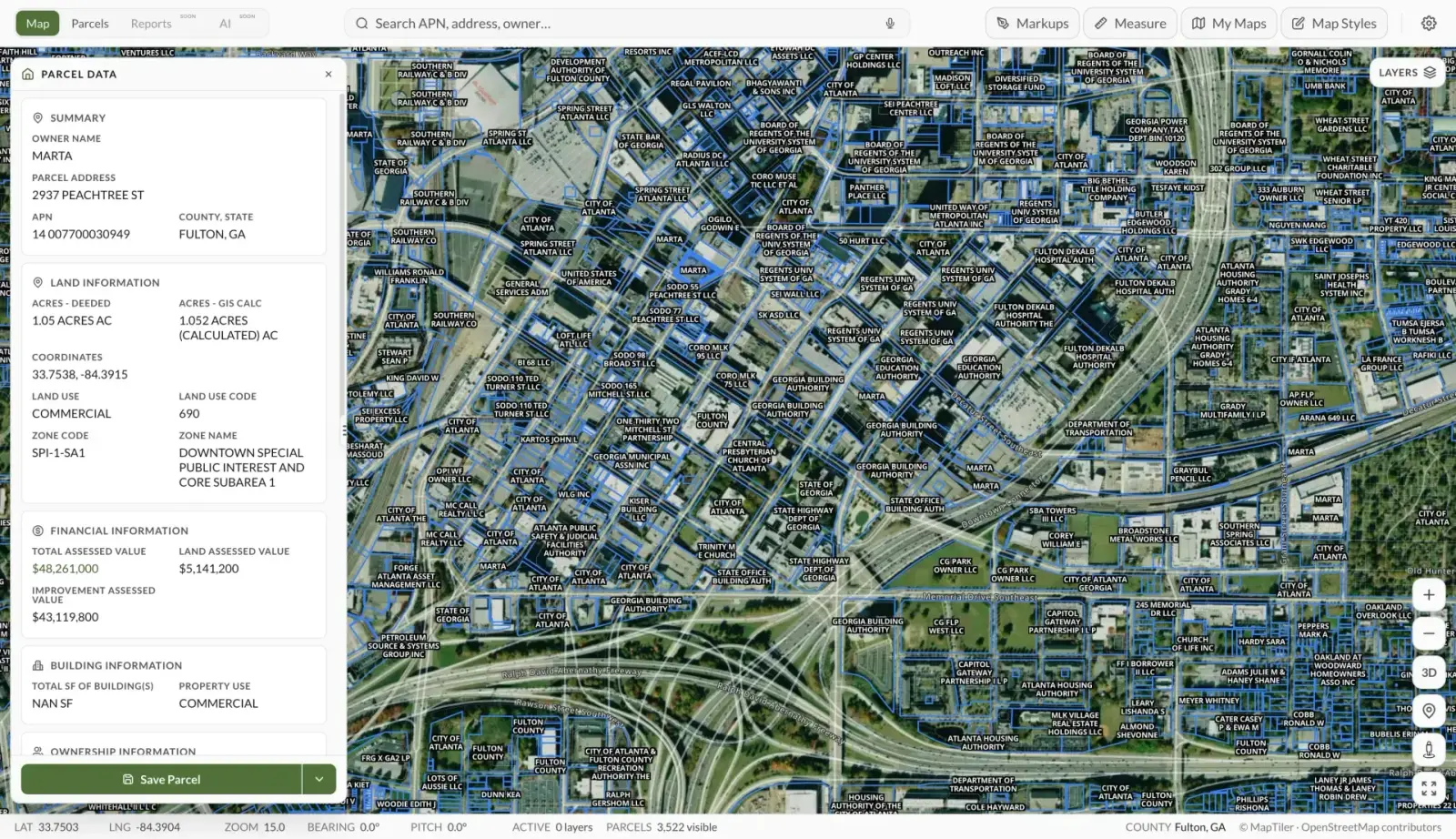Open the Map Styles panel
This screenshot has width=1456, height=839.
pyautogui.click(x=1333, y=24)
